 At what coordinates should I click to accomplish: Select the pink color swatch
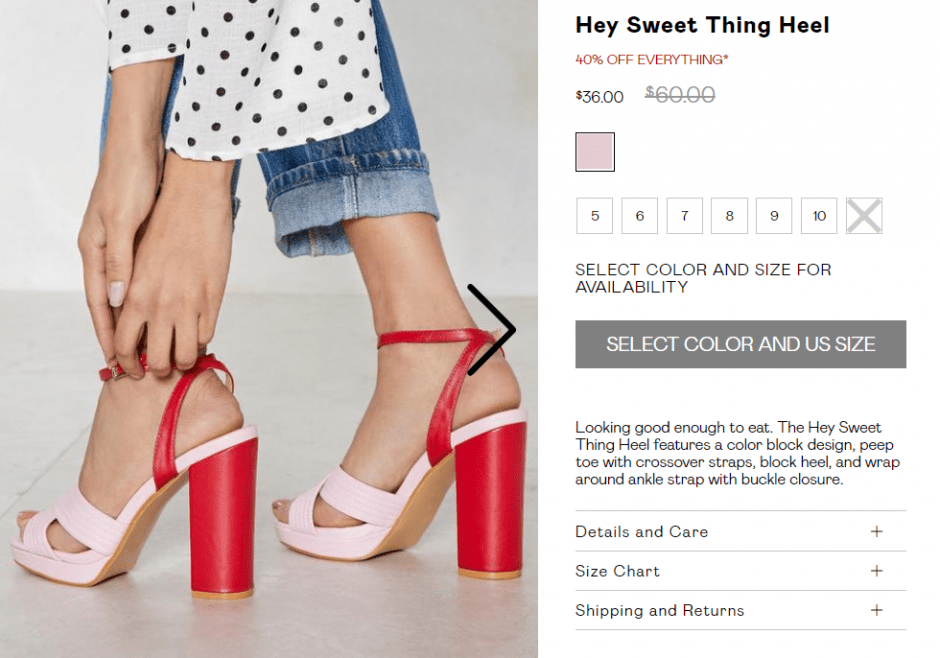pyautogui.click(x=595, y=152)
